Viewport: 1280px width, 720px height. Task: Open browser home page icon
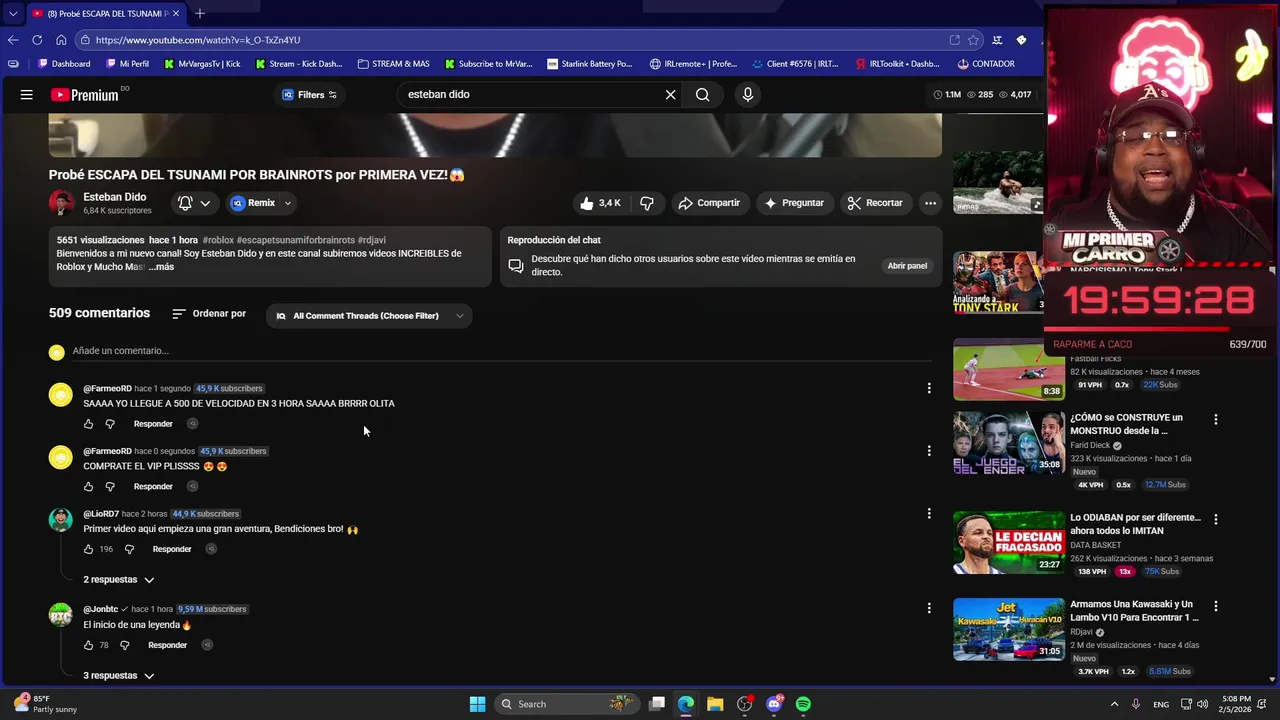tap(61, 40)
